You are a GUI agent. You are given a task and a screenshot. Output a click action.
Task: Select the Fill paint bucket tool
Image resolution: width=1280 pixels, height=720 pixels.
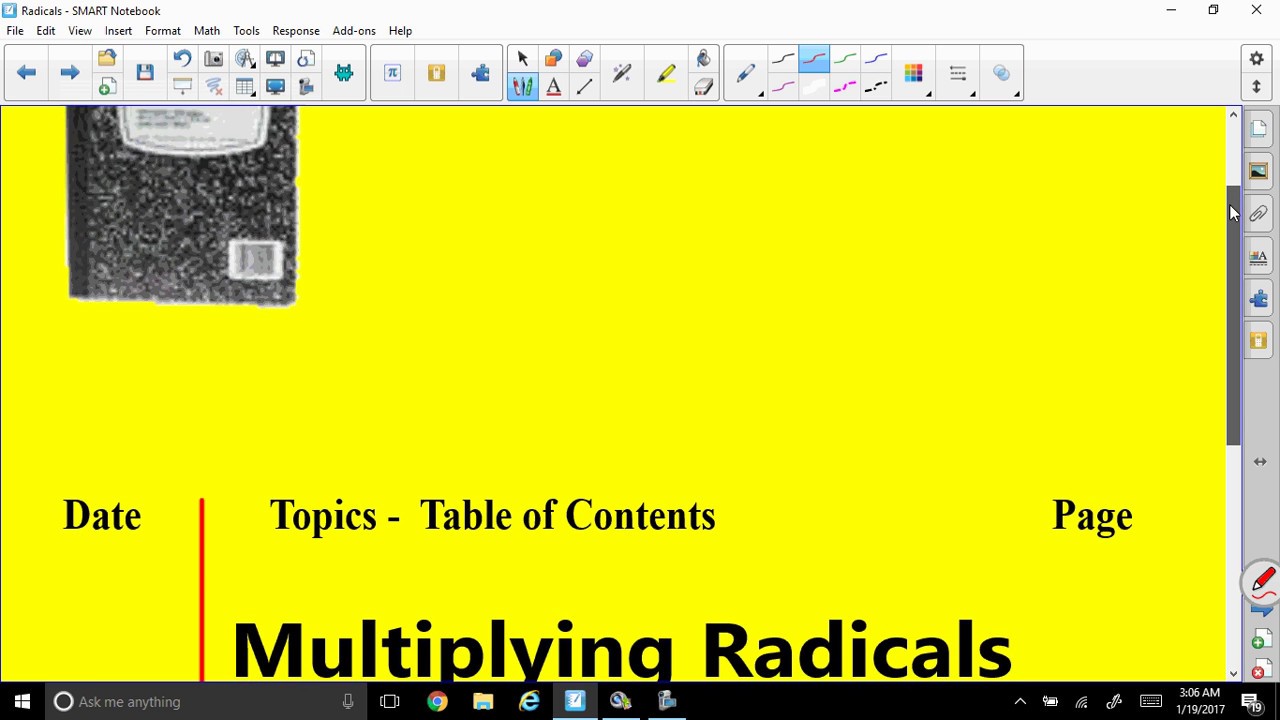[x=703, y=59]
